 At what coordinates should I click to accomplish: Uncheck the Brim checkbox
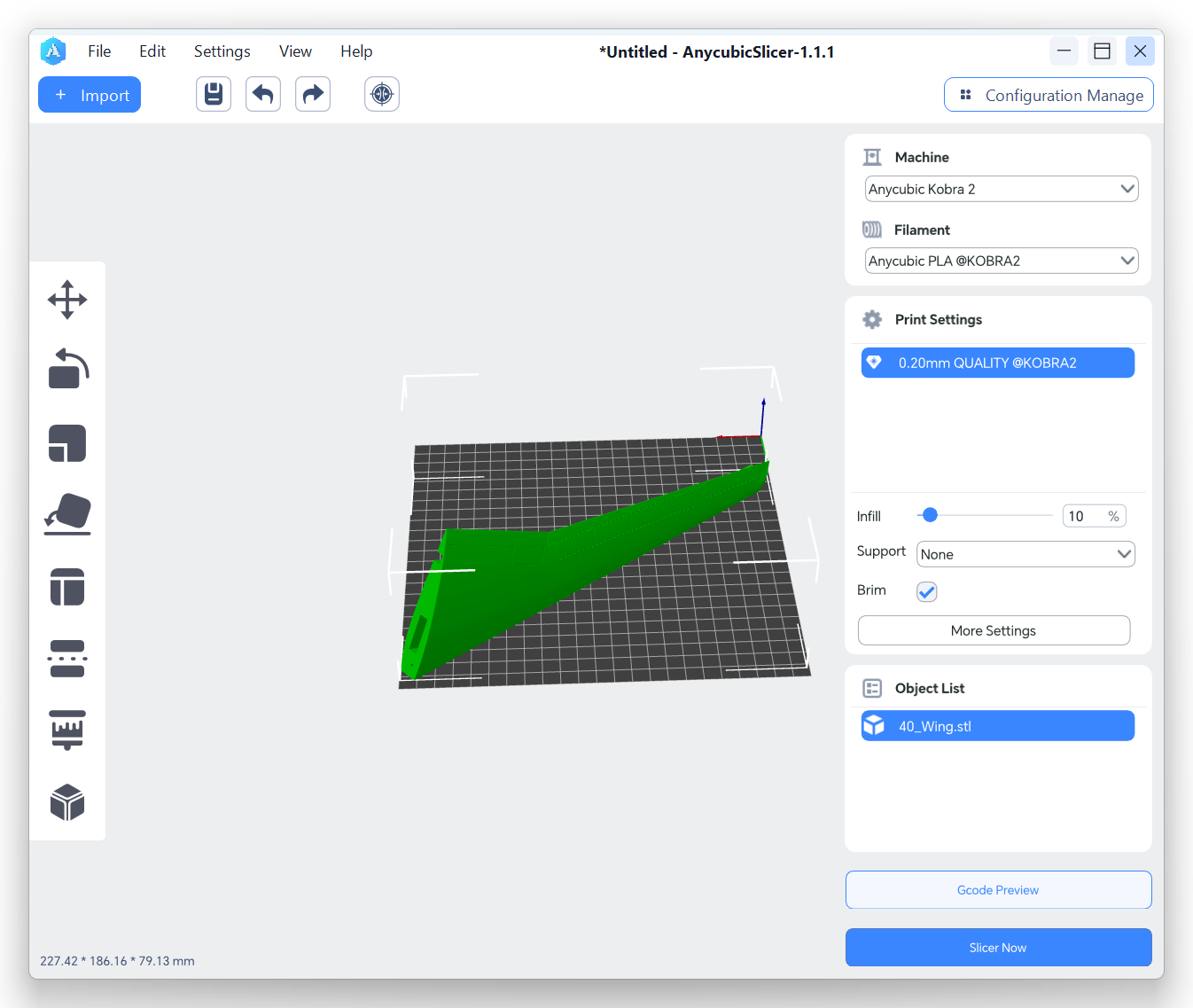pos(926,591)
